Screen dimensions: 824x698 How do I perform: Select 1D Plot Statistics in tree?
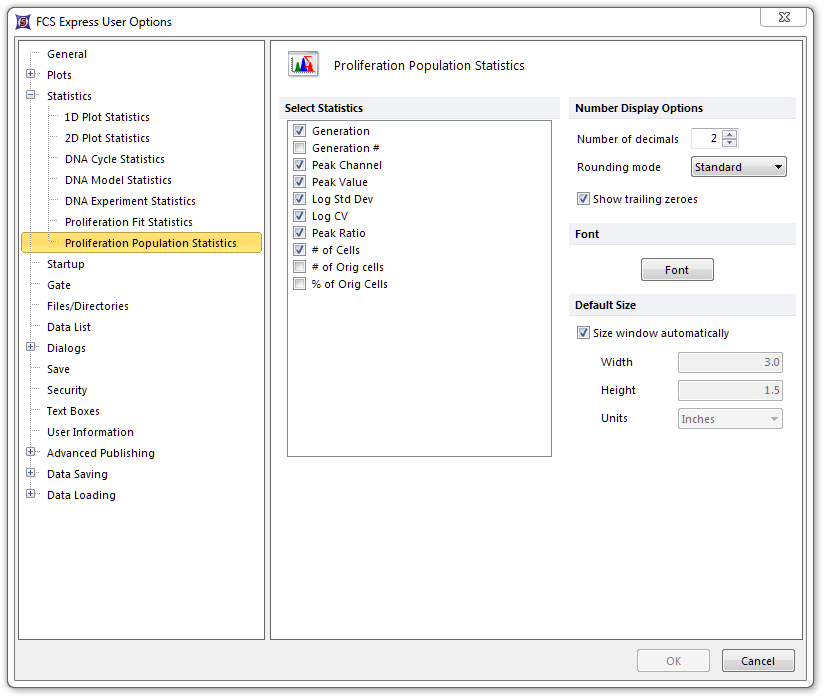pyautogui.click(x=107, y=117)
